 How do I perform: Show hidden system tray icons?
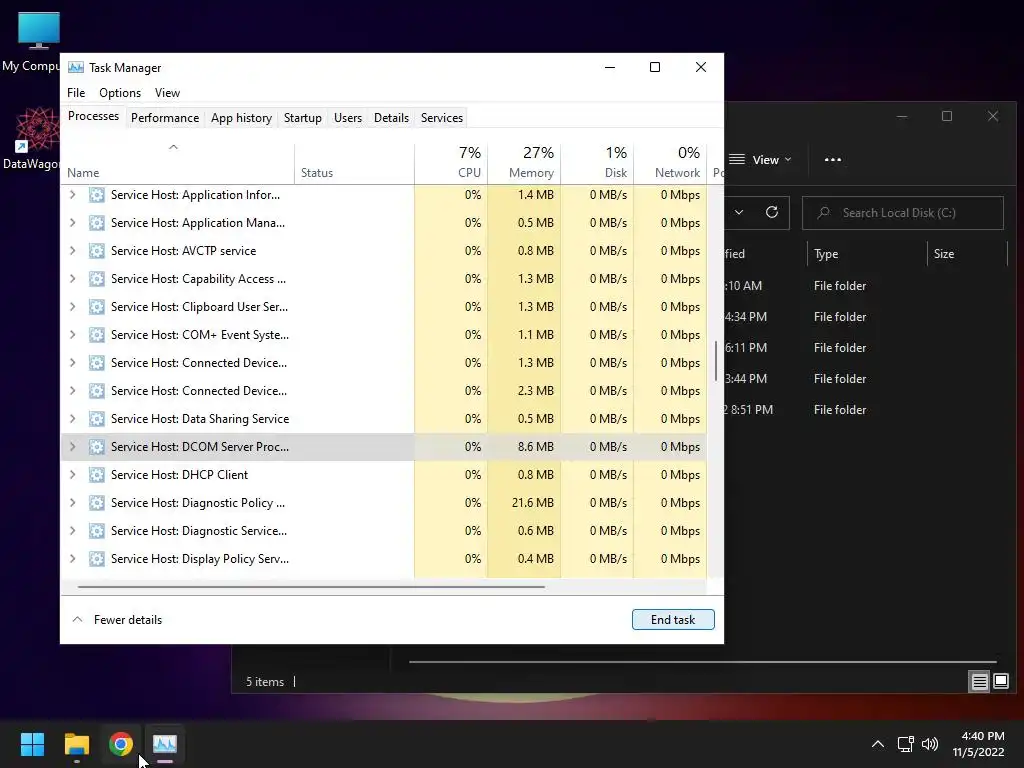[x=878, y=744]
